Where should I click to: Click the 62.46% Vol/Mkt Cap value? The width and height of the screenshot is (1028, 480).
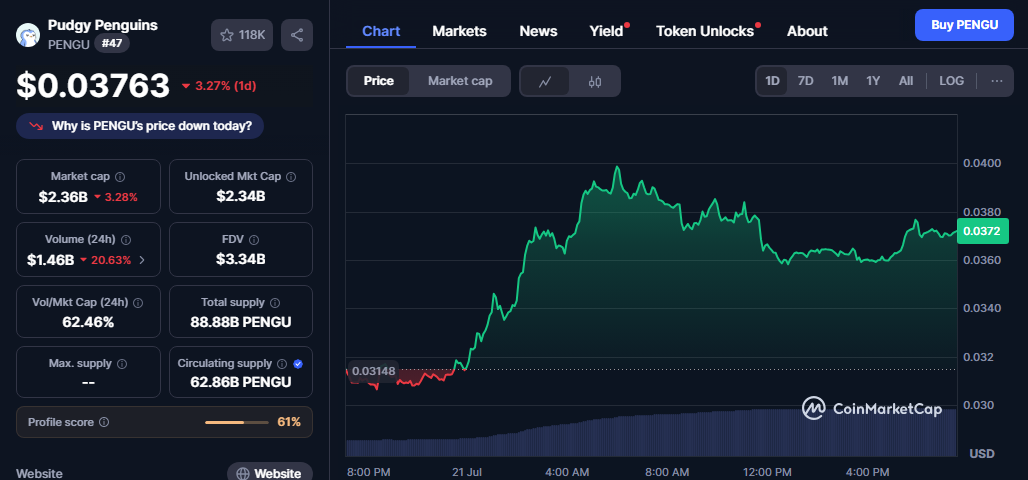[x=88, y=322]
